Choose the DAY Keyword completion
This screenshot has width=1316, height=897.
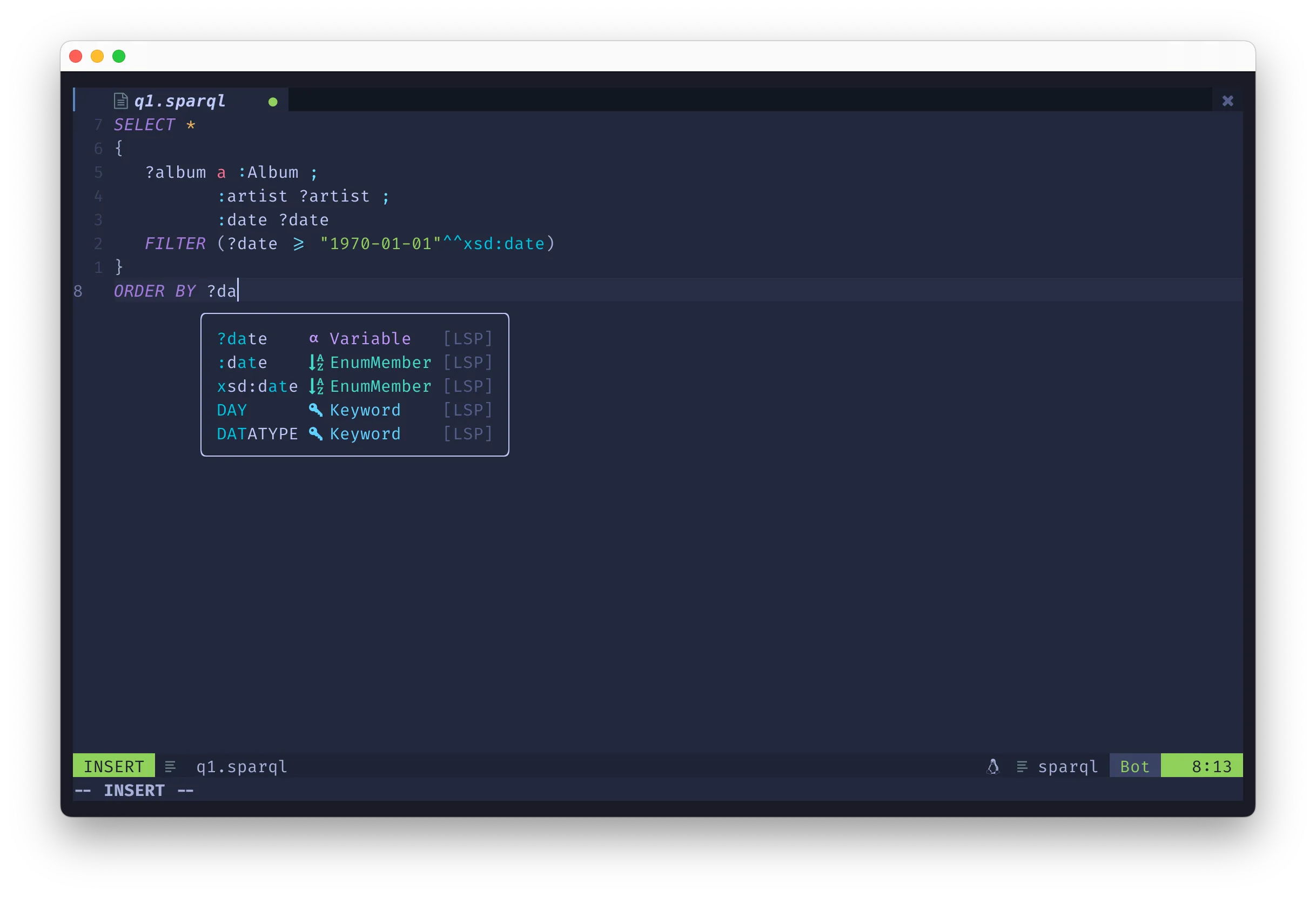[x=354, y=410]
